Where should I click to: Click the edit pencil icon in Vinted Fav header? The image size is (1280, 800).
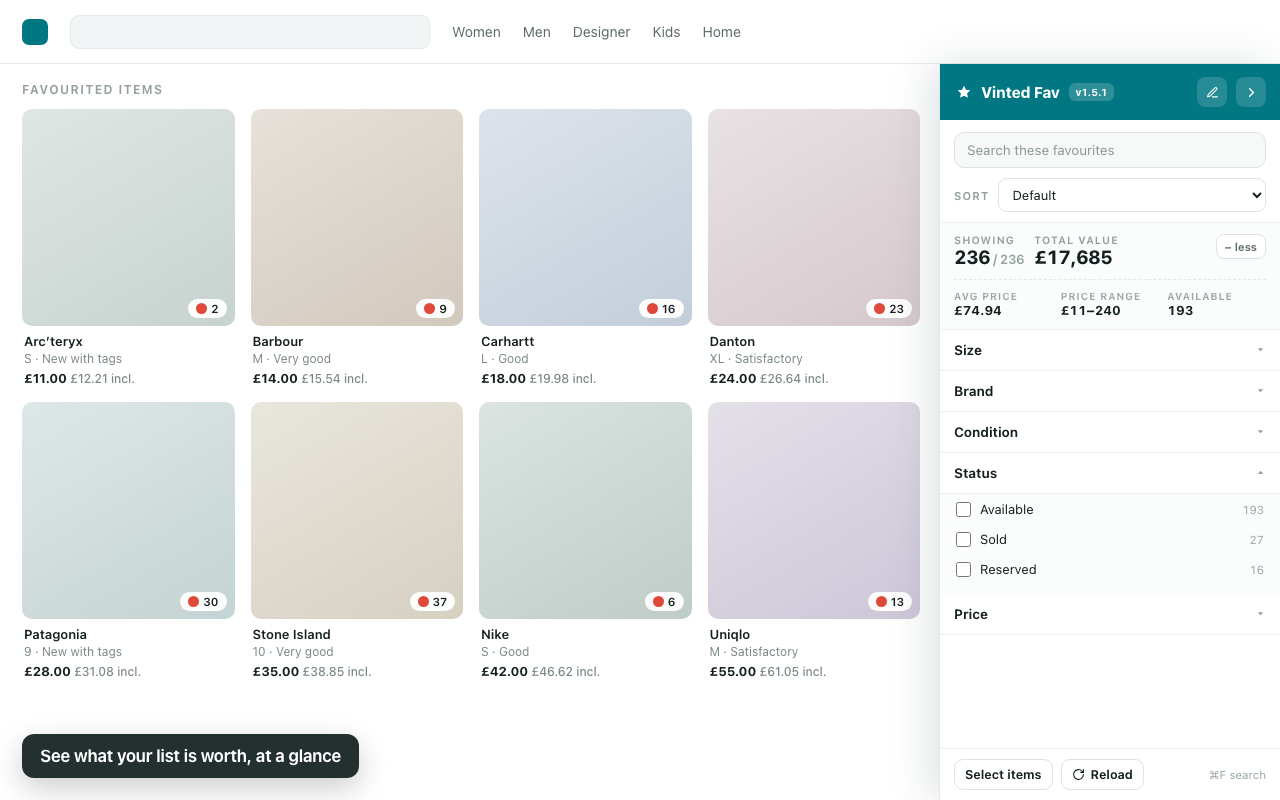[1212, 92]
